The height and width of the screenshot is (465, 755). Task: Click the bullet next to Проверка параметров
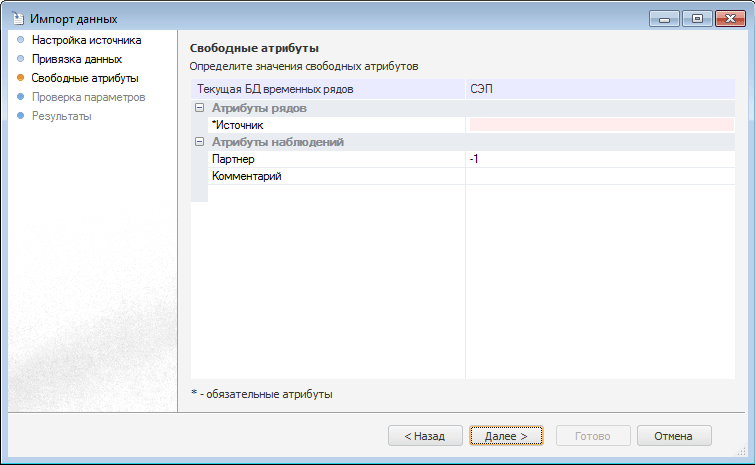point(21,97)
